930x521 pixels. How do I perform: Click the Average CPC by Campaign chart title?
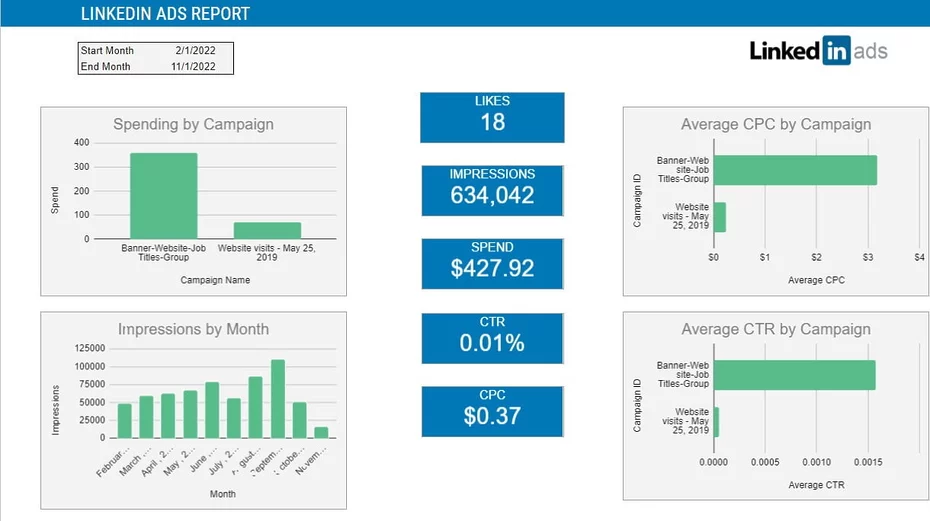pos(776,124)
